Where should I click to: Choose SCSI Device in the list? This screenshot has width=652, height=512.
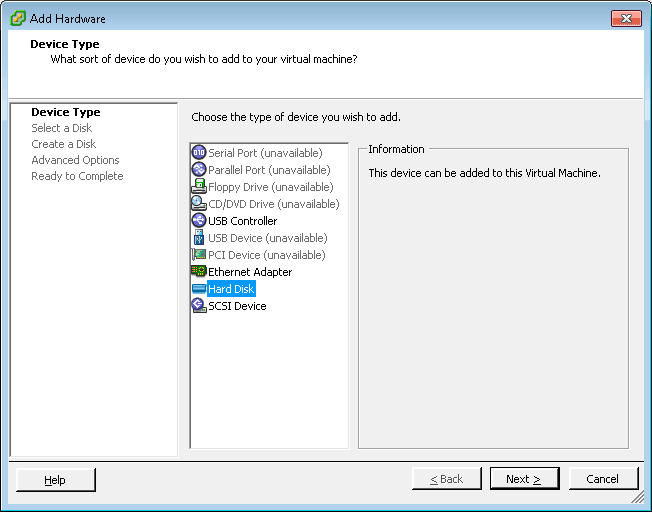pos(237,306)
